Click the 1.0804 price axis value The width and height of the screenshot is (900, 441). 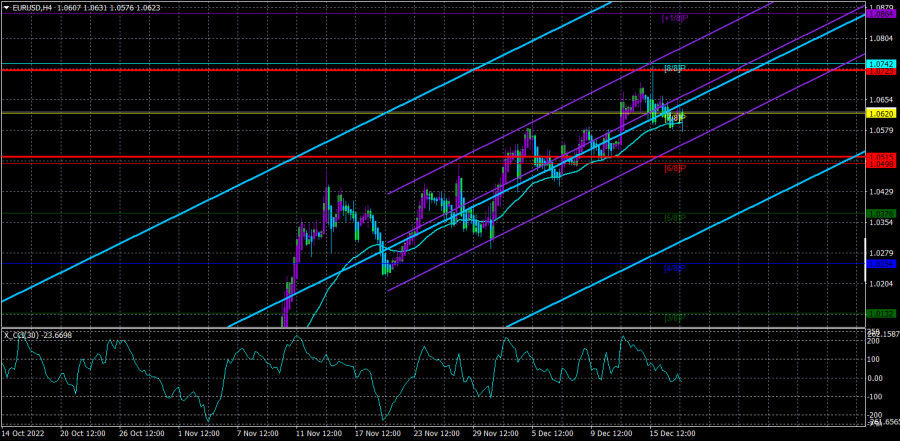click(x=881, y=38)
